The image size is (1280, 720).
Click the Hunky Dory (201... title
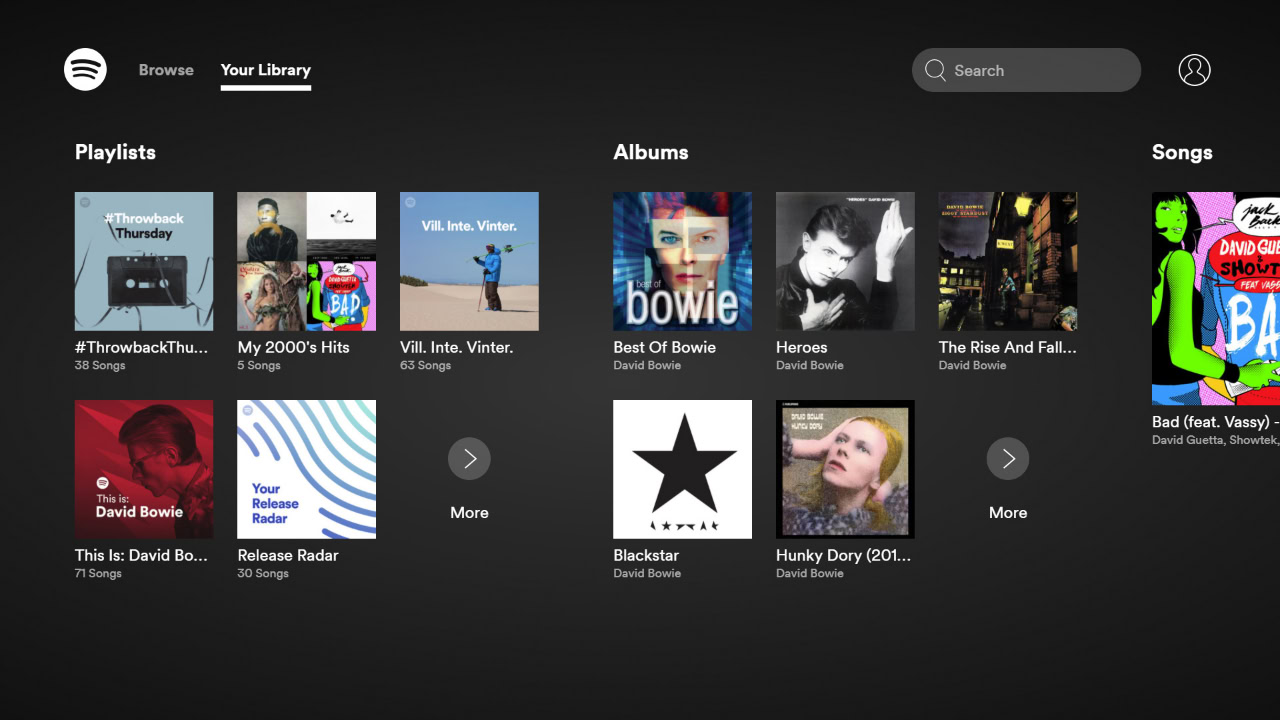pyautogui.click(x=844, y=556)
